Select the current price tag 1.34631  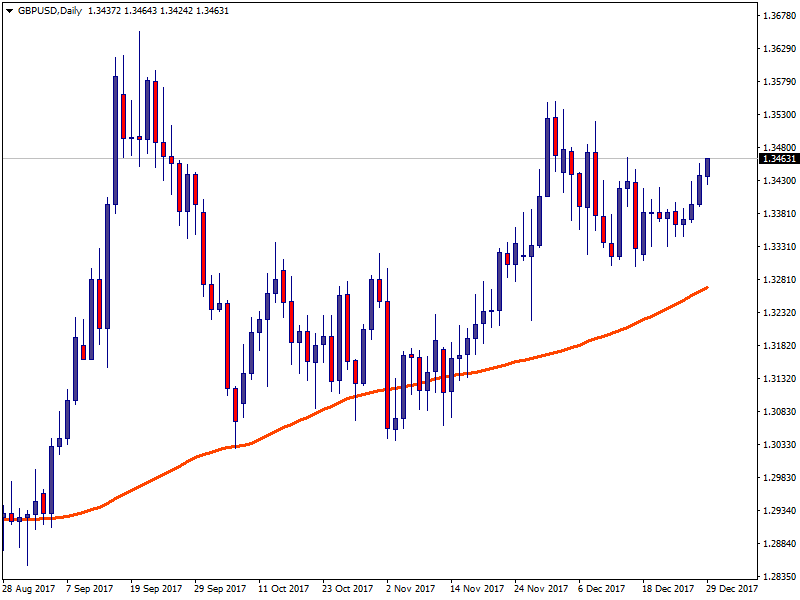778,159
